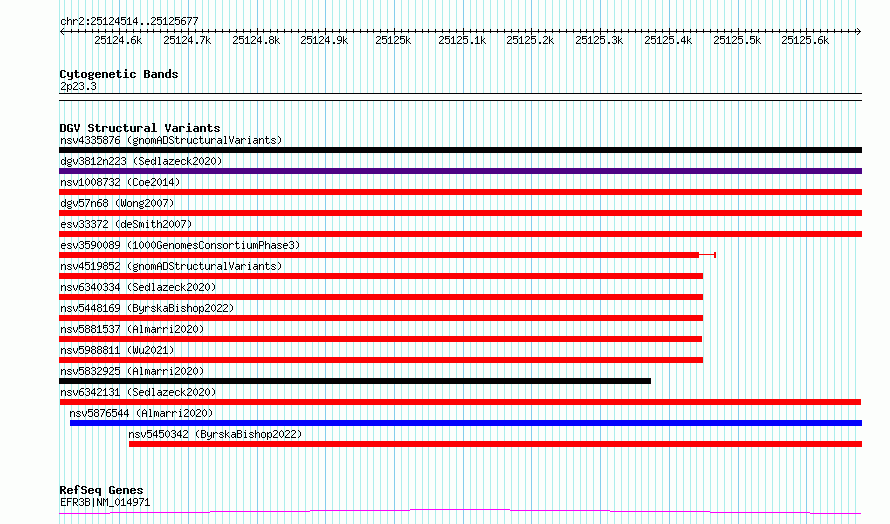This screenshot has height=524, width=890.
Task: Click the RefSeq Genes track title
Action: coord(101,490)
